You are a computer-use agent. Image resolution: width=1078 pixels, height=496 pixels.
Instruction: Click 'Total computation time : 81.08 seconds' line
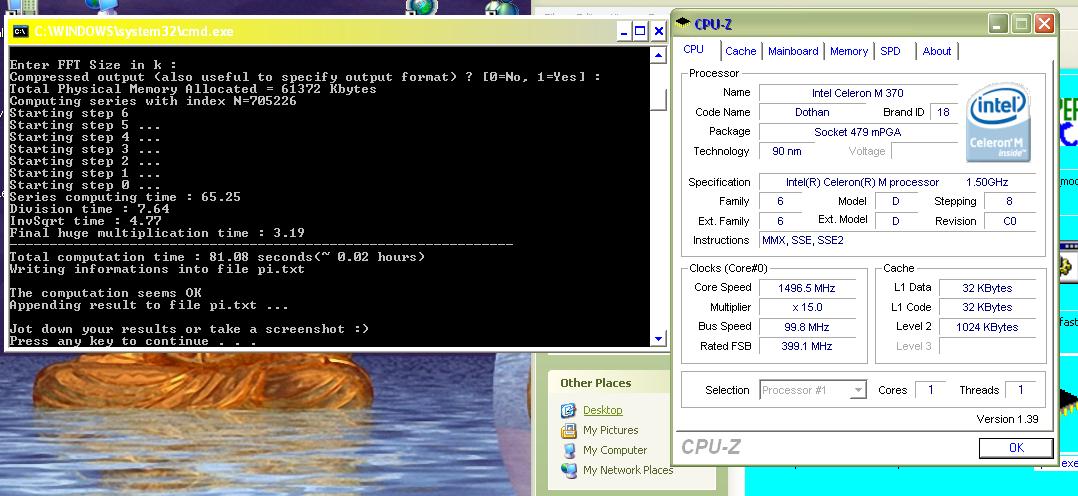[x=217, y=257]
